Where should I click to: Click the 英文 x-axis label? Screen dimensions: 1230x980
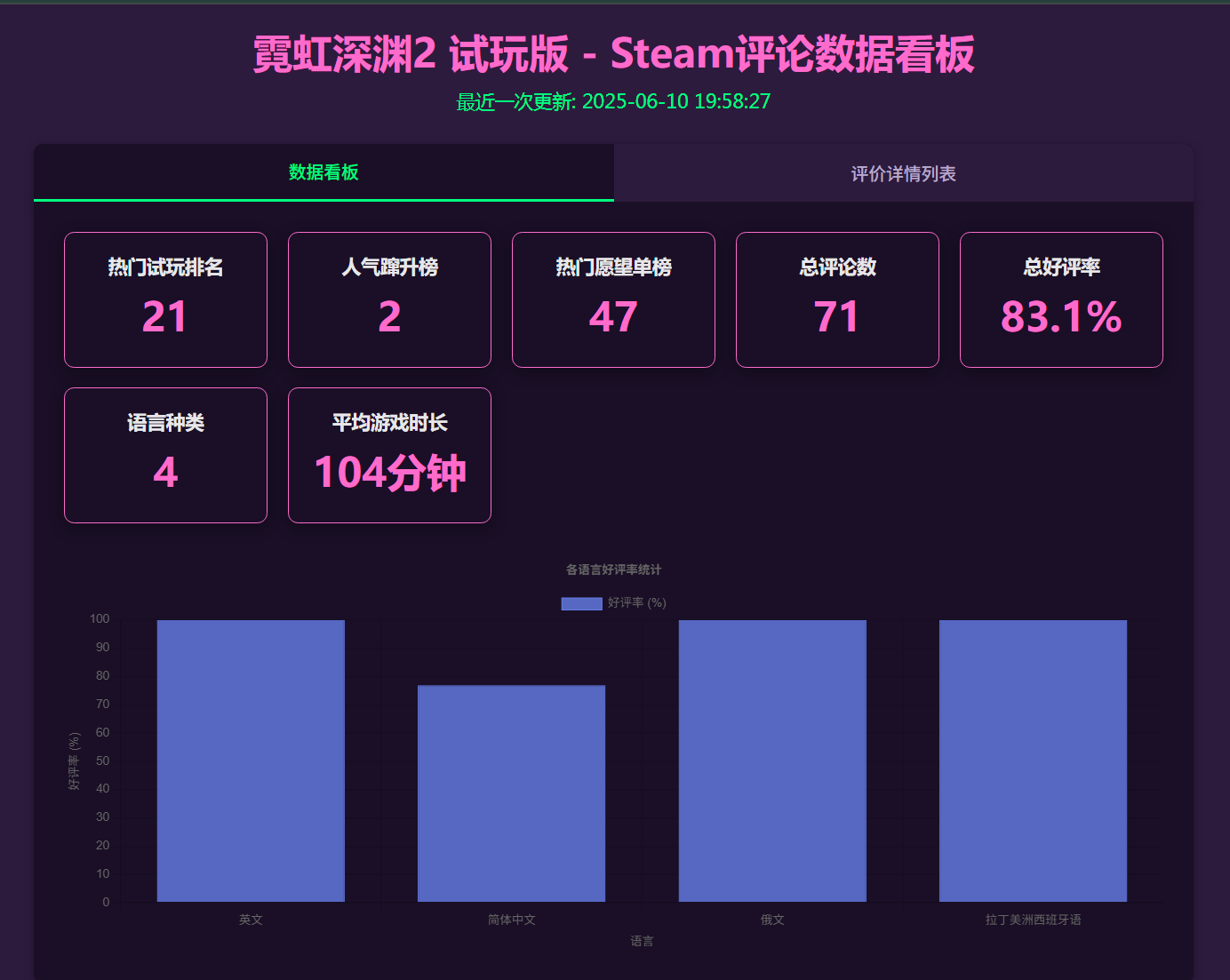251,920
